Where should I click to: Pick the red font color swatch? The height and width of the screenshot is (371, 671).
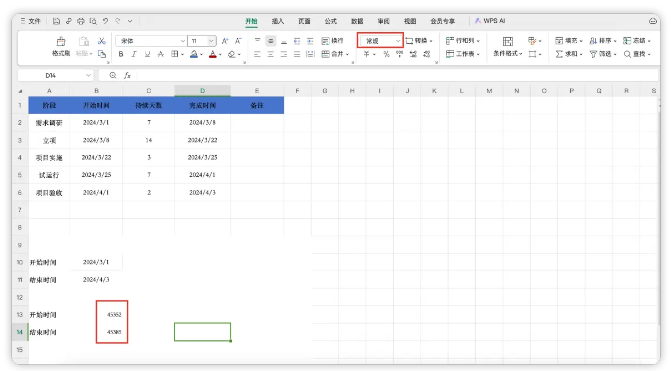click(x=213, y=54)
